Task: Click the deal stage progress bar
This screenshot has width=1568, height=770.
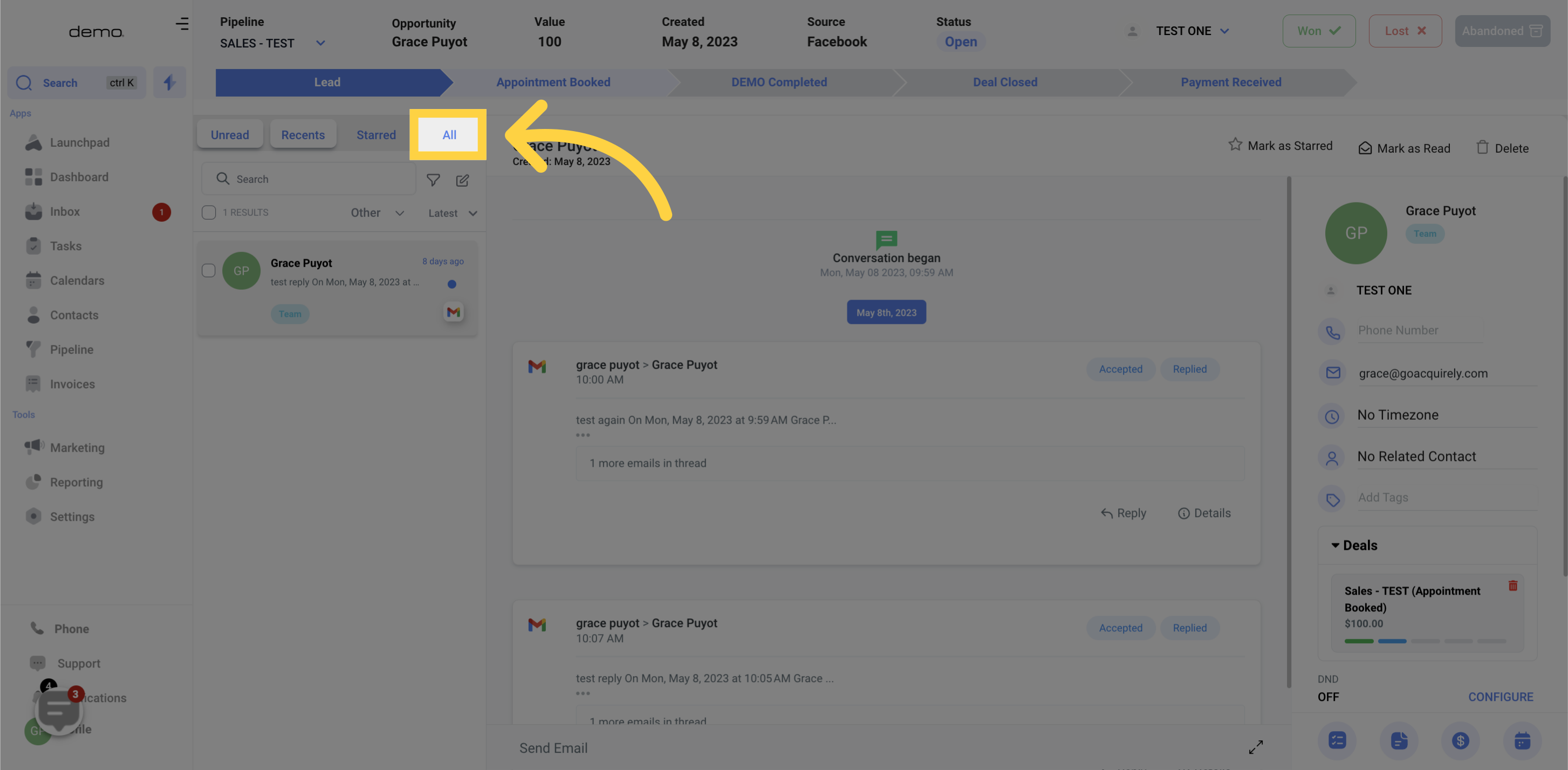Action: (x=1425, y=641)
